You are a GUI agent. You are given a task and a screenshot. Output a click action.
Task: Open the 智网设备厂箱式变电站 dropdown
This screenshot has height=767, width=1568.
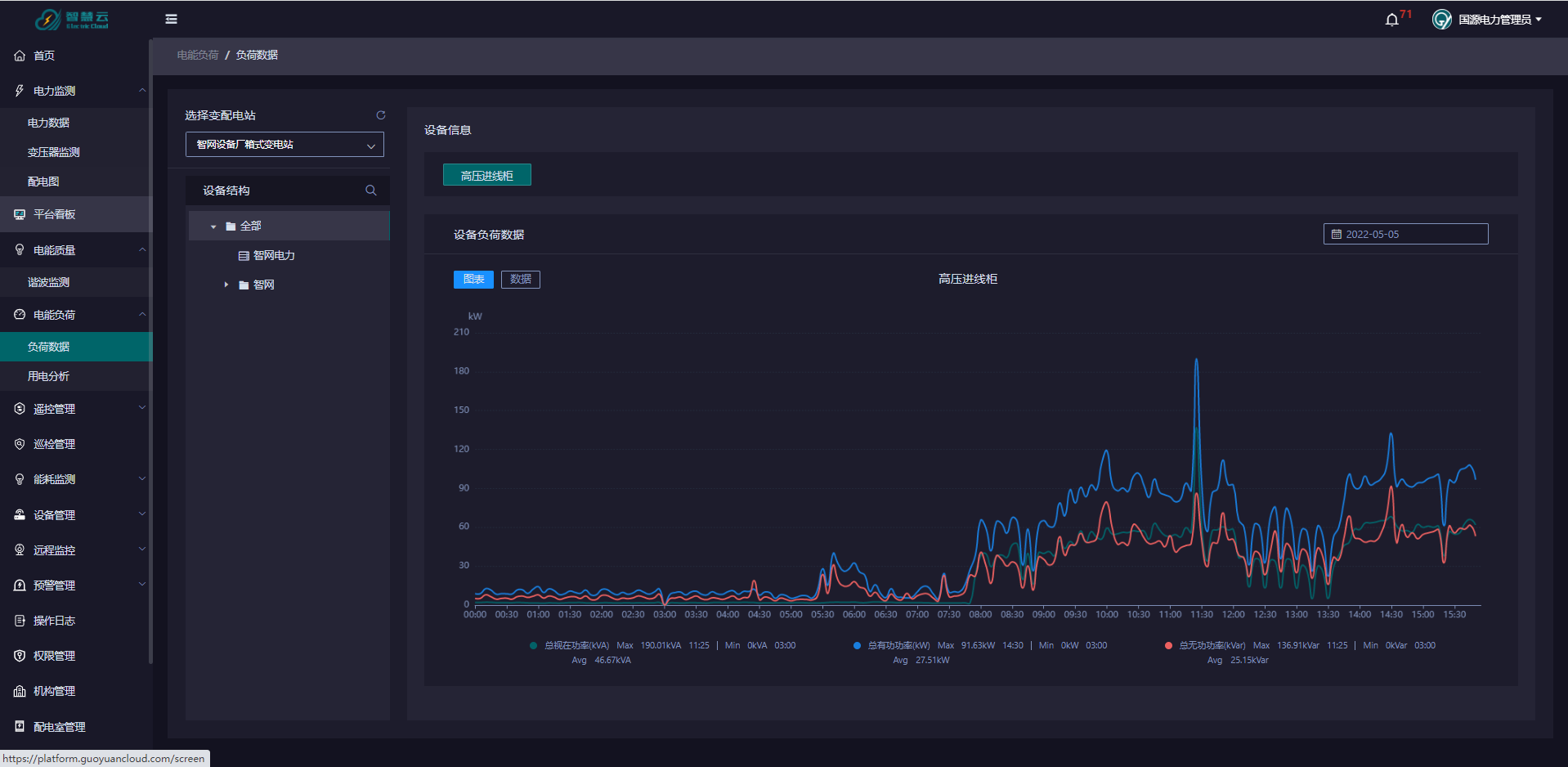pos(284,145)
